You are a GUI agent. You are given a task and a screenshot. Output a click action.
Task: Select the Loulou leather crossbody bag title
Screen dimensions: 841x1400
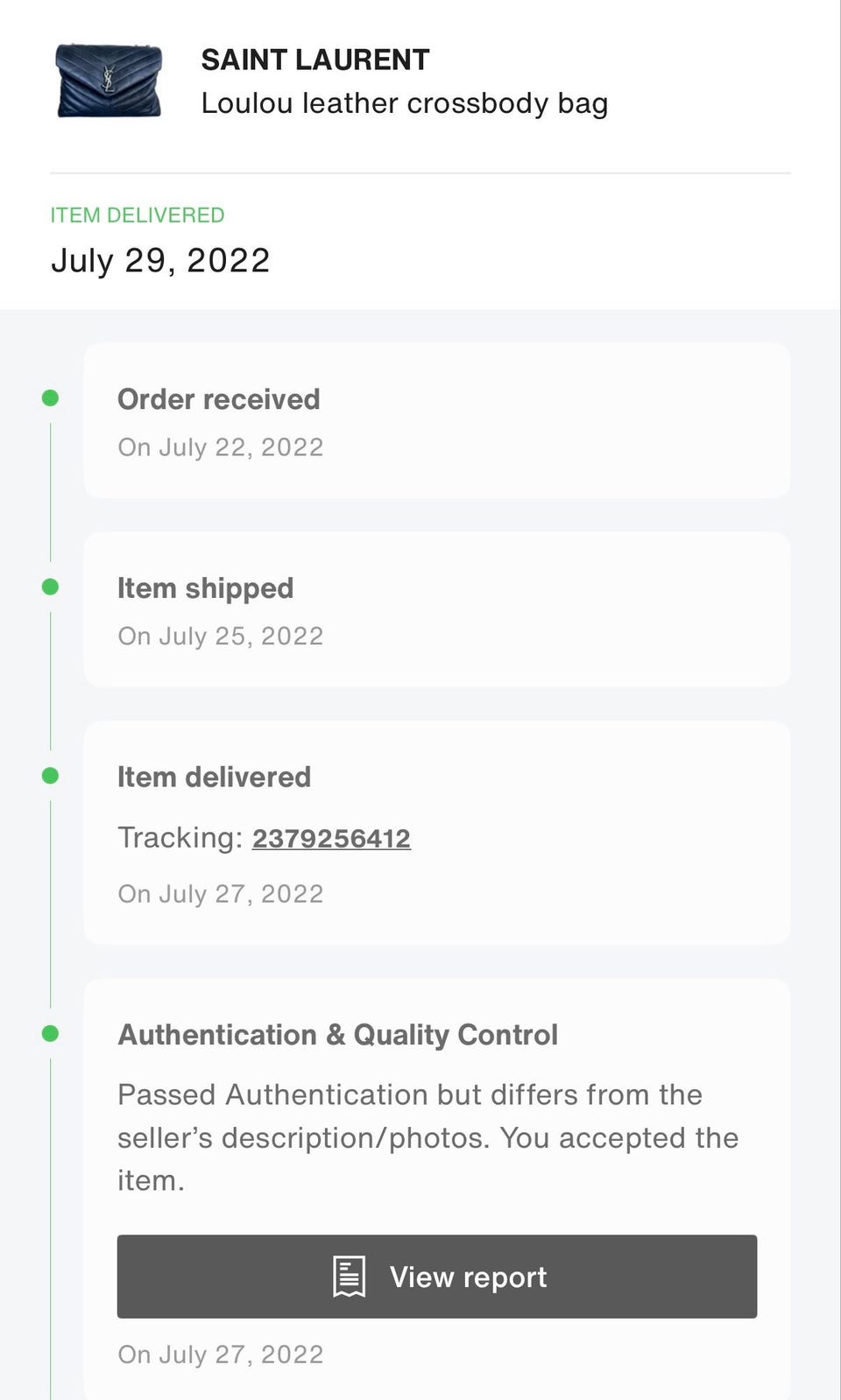404,103
